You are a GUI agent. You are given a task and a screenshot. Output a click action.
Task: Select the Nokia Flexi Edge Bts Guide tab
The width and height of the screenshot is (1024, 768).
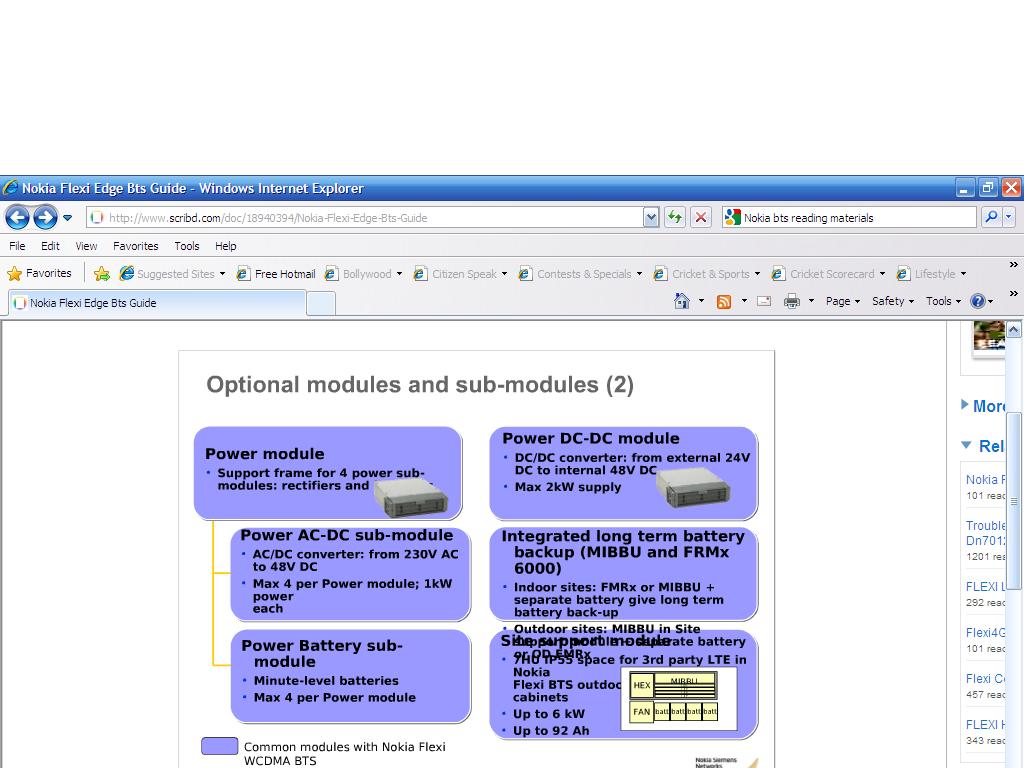pyautogui.click(x=92, y=302)
